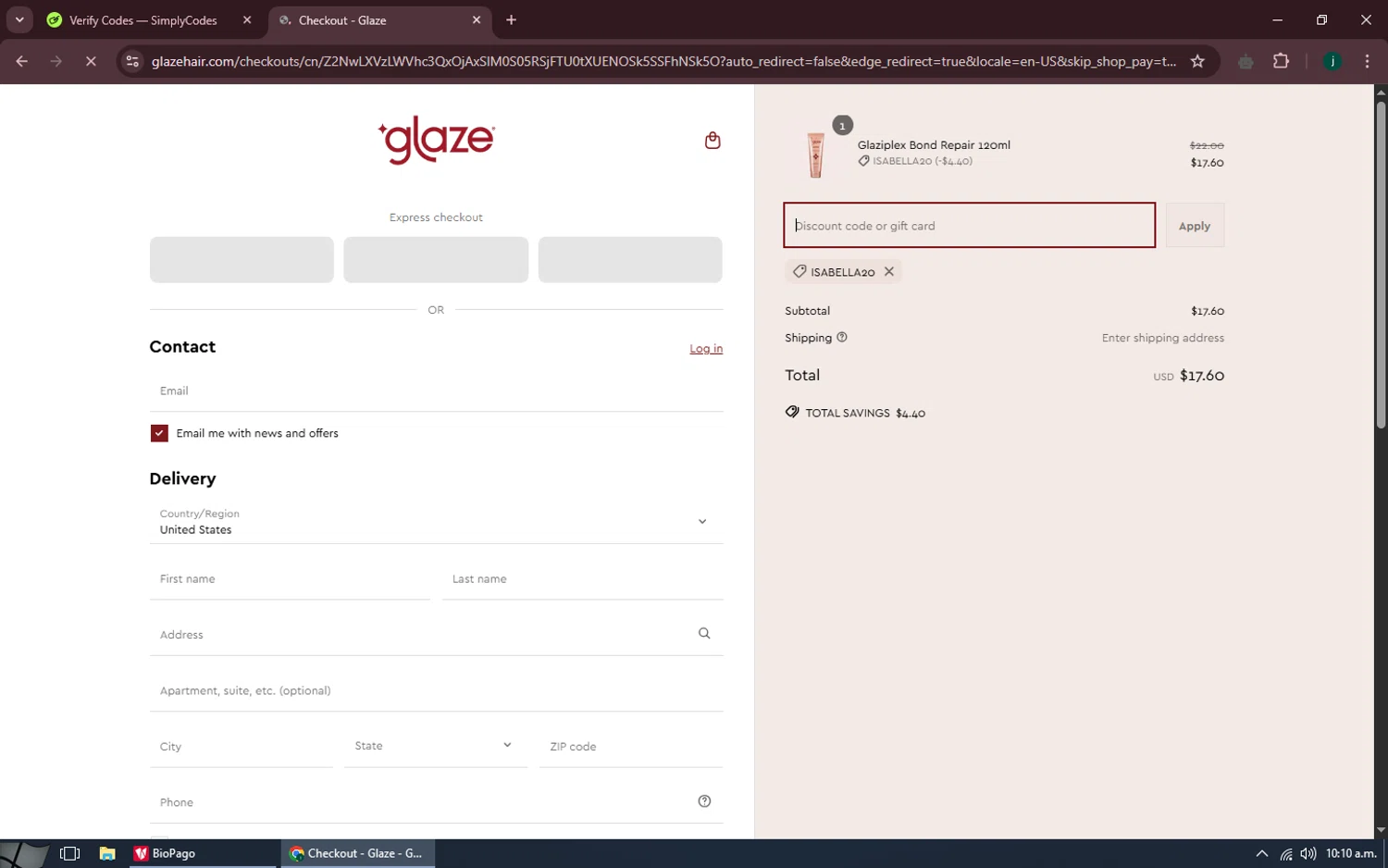Close the Checkout - Glaze tab
1388x868 pixels.
click(477, 20)
